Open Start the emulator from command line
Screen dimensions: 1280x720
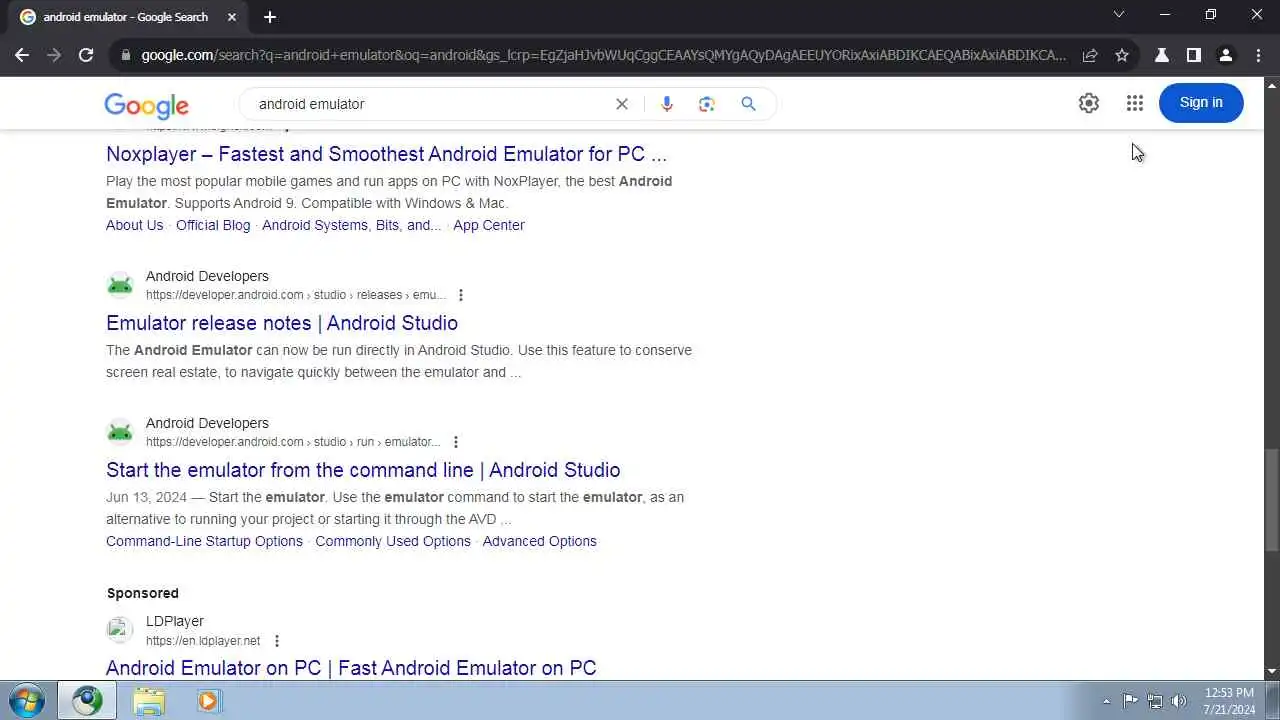(363, 470)
